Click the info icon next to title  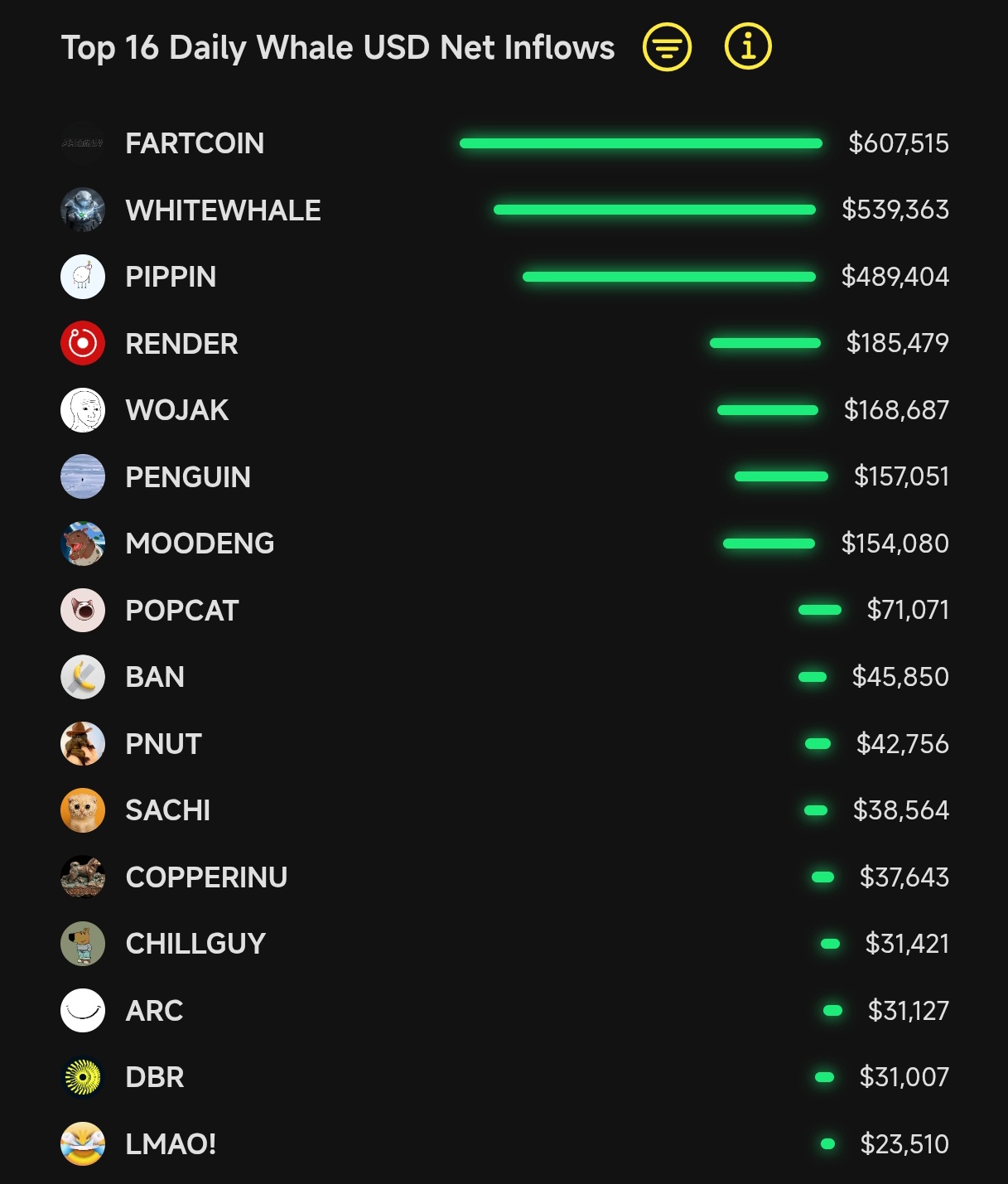coord(748,46)
